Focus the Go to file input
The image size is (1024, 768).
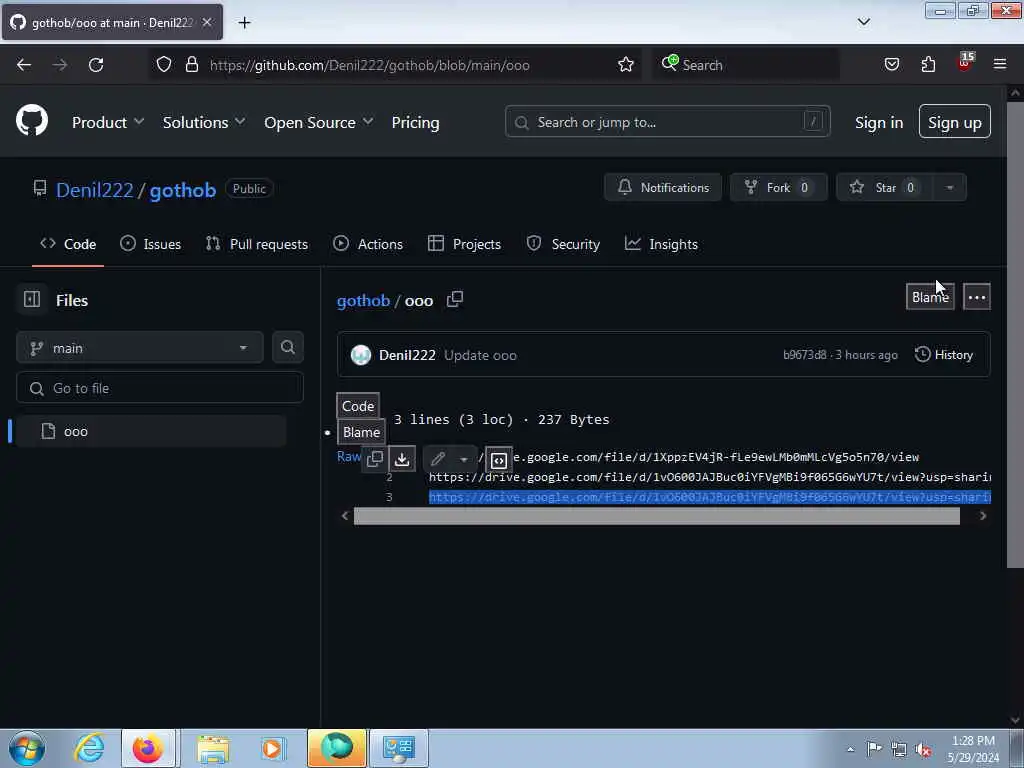[x=160, y=388]
